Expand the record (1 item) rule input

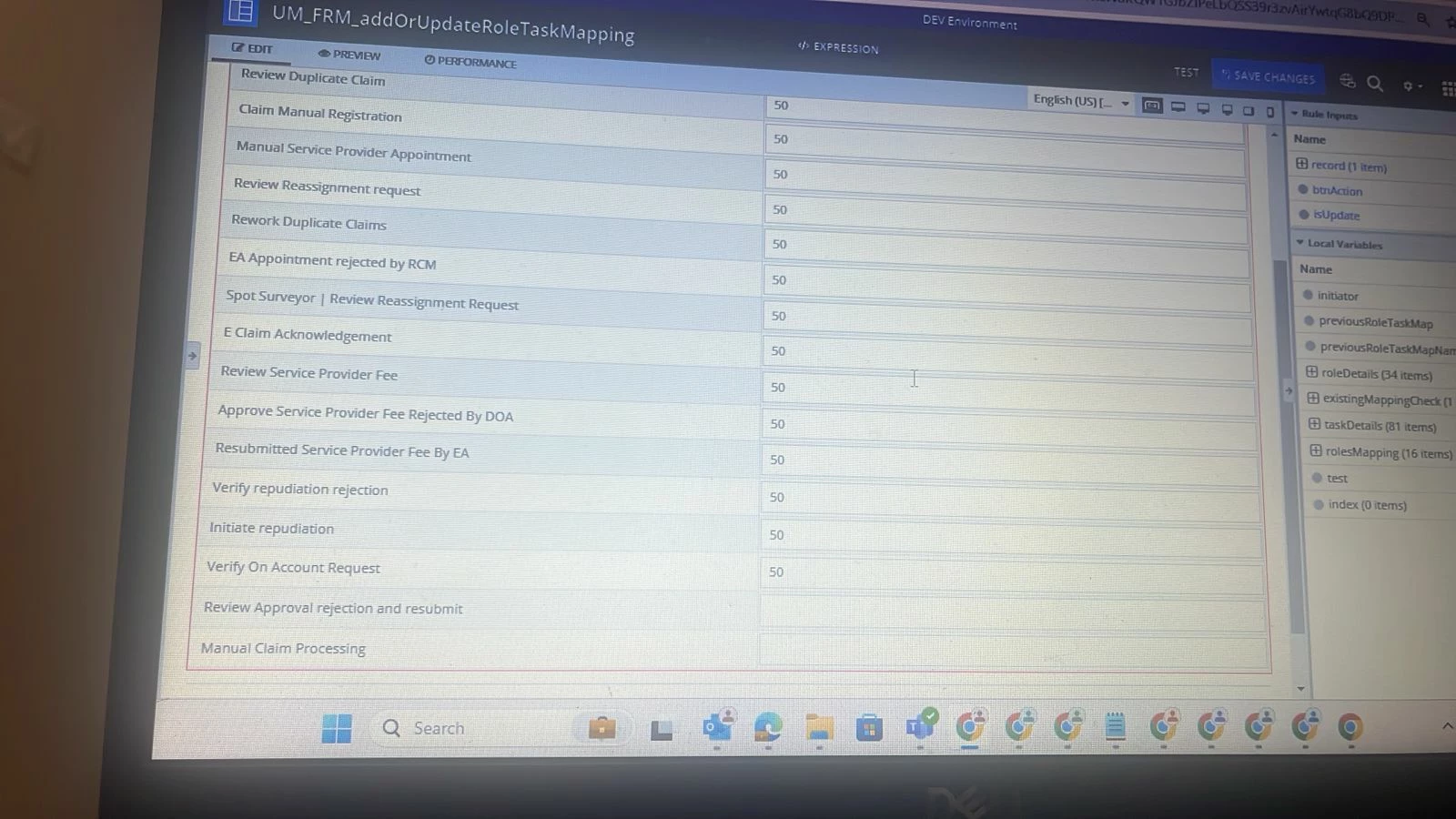coord(1302,165)
